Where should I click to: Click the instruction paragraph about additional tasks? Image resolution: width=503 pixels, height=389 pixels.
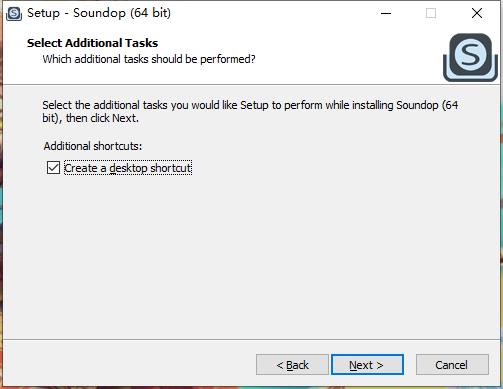[250, 111]
